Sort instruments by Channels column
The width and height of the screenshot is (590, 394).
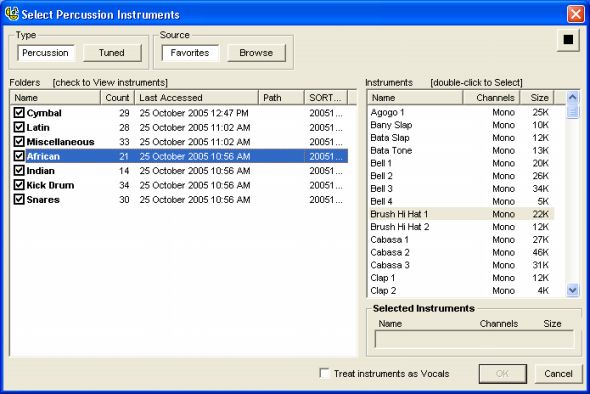pos(491,97)
